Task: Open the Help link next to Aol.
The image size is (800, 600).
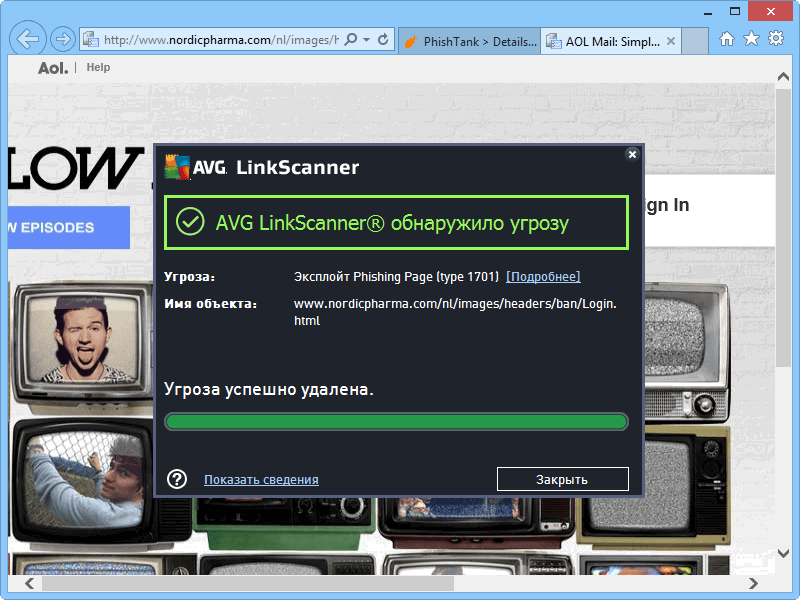Action: tap(98, 67)
